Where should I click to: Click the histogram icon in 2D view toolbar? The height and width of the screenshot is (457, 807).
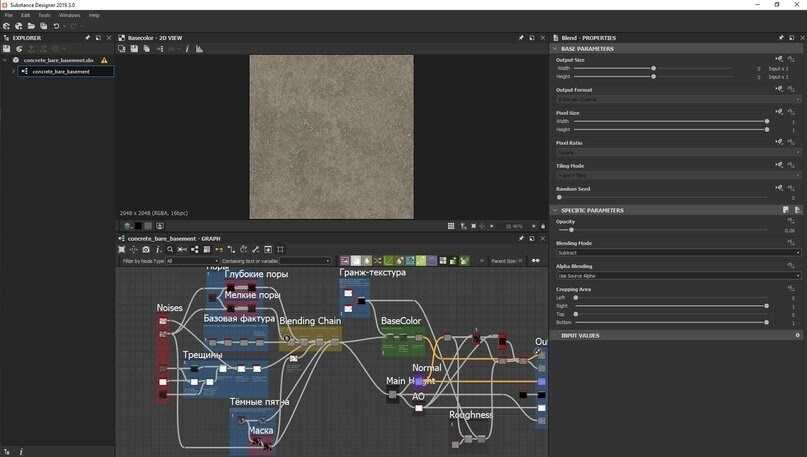(x=199, y=48)
